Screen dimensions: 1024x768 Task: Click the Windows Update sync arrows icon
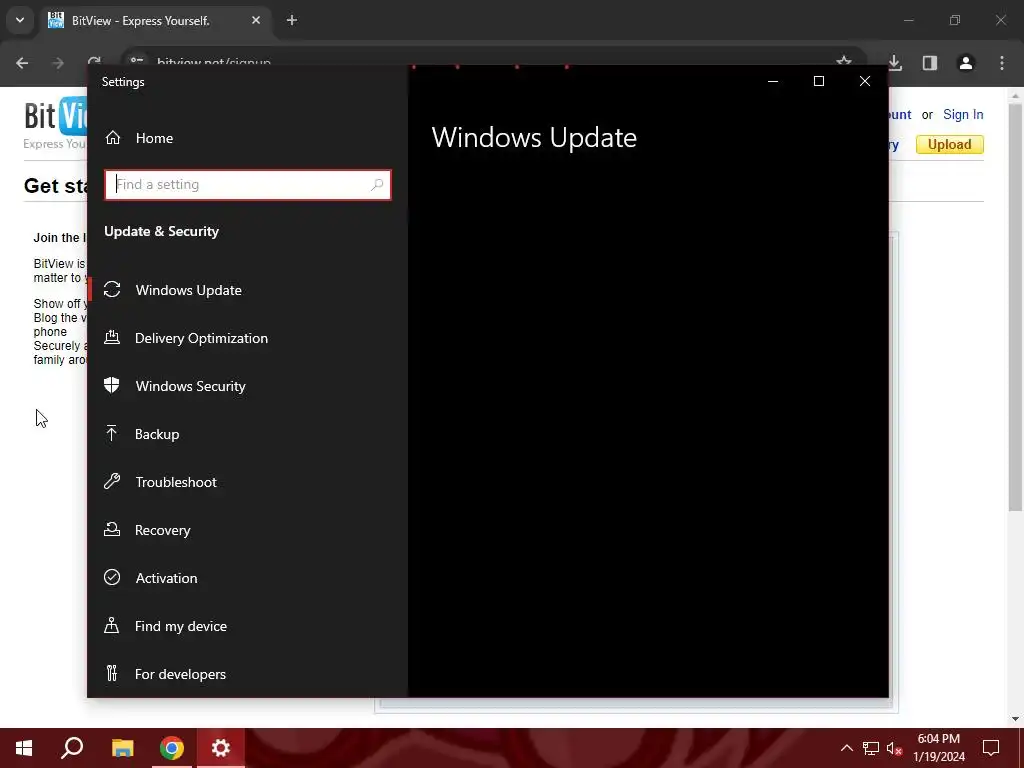(112, 289)
